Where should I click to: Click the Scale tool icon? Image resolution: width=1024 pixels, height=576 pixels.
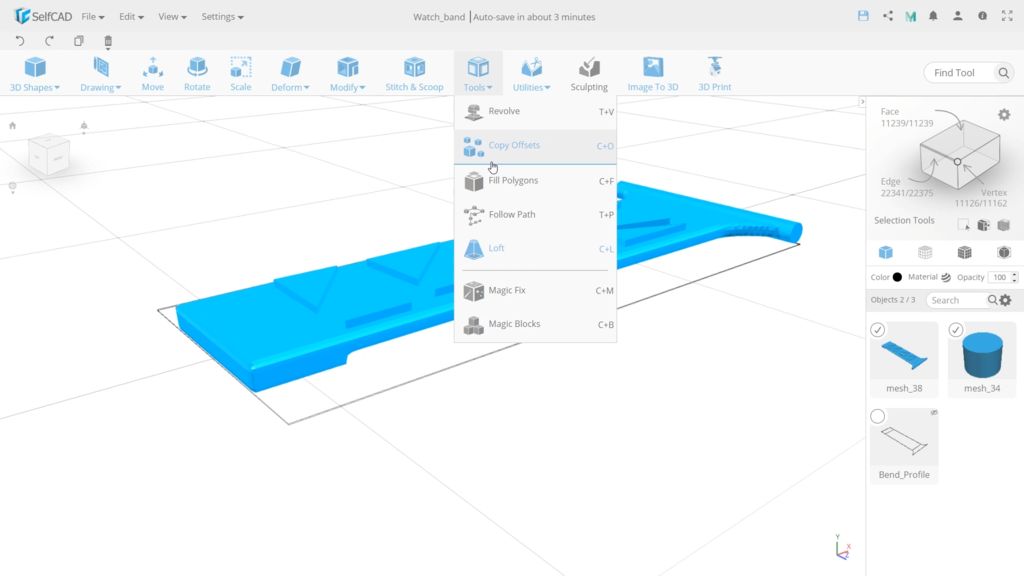pyautogui.click(x=241, y=73)
